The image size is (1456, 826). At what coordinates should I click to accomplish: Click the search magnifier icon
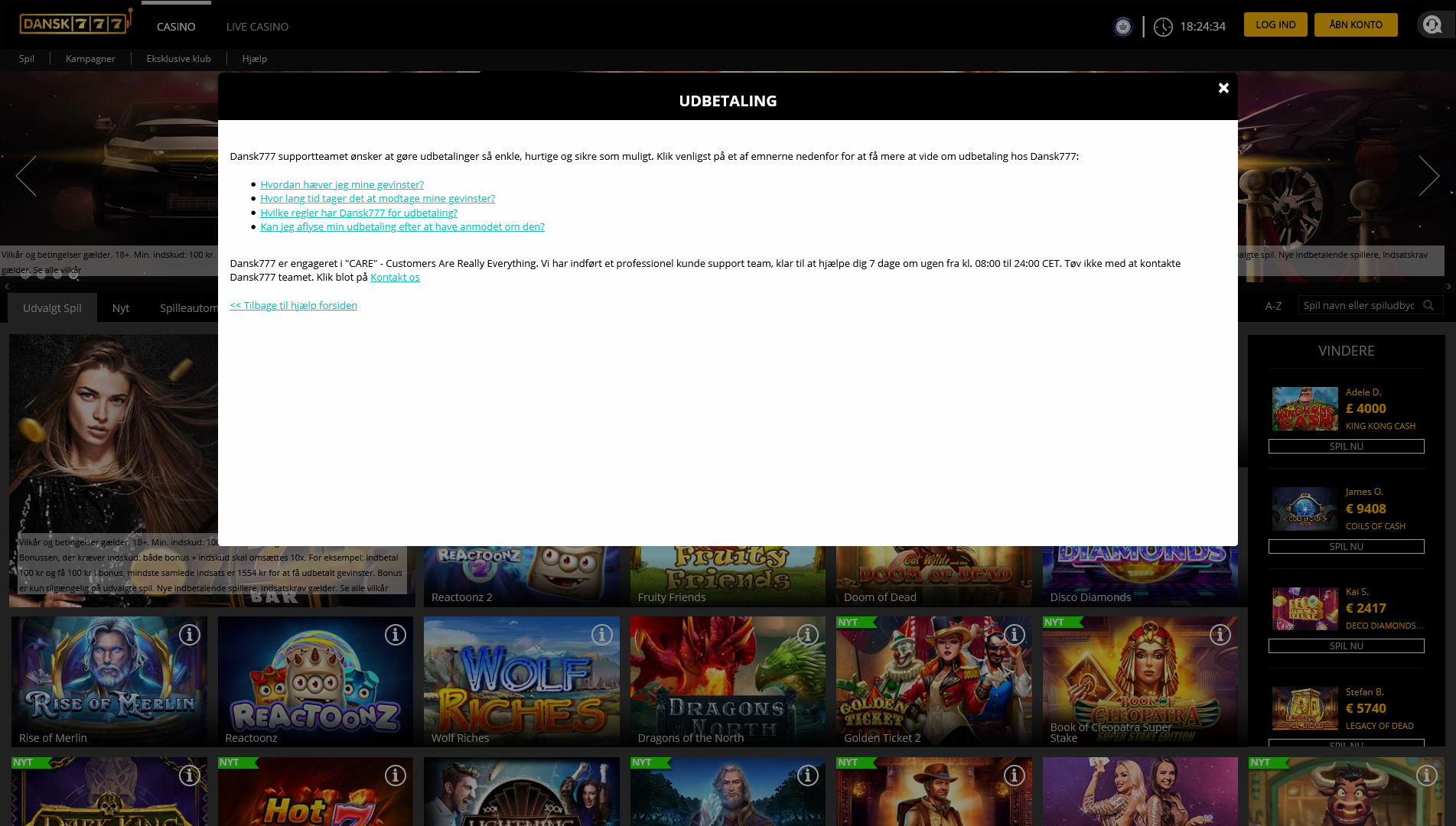(x=1428, y=305)
